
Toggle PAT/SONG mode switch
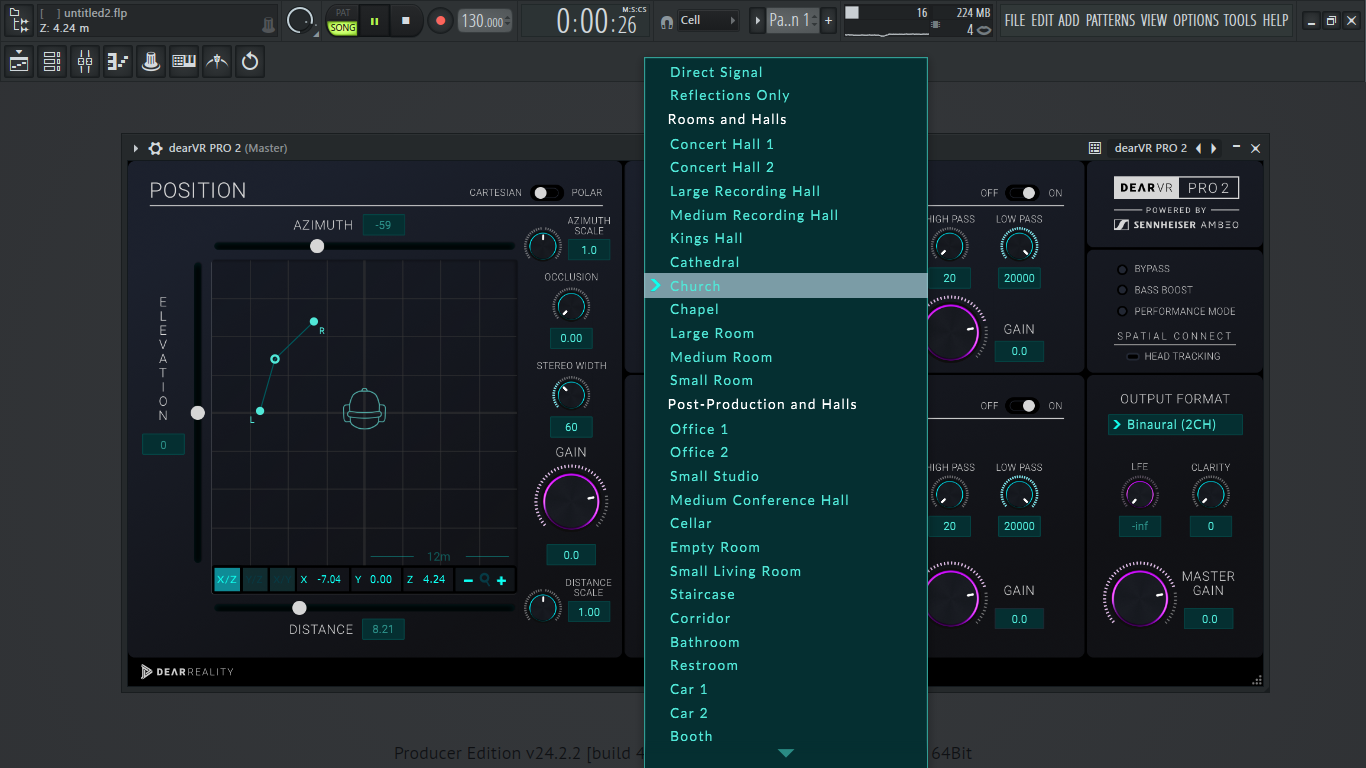pyautogui.click(x=343, y=21)
